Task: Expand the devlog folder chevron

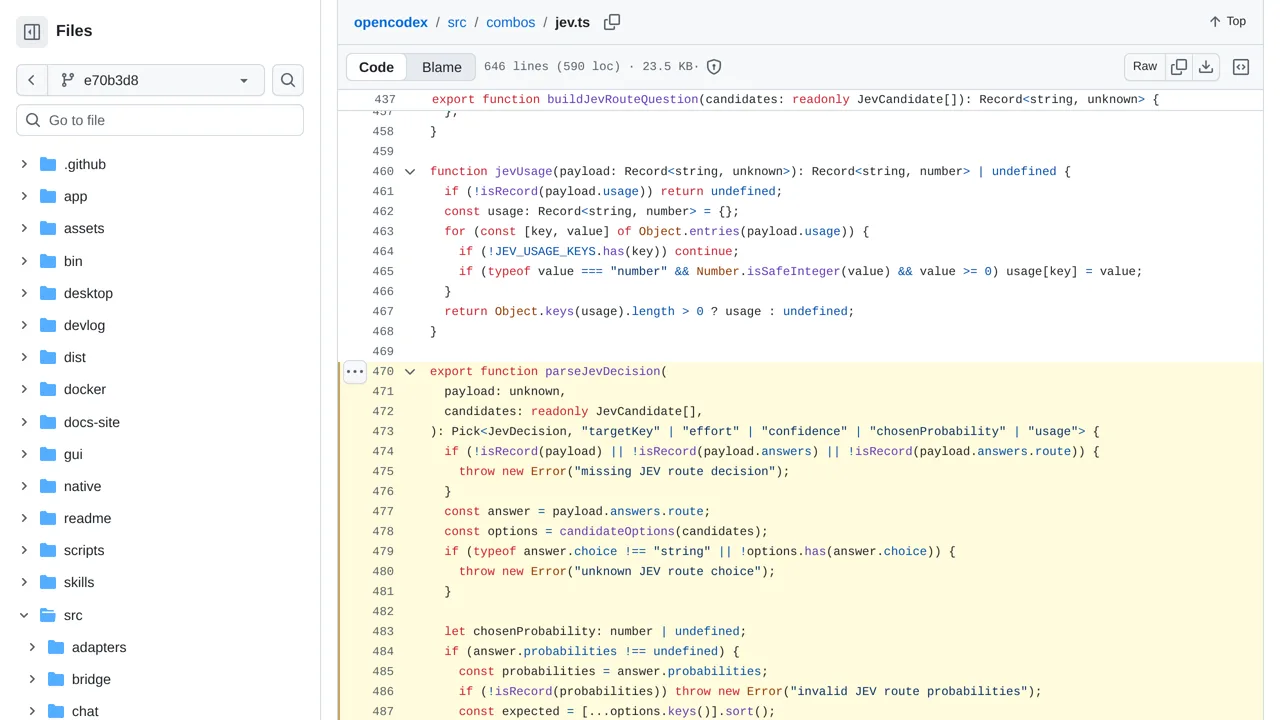Action: pos(24,325)
